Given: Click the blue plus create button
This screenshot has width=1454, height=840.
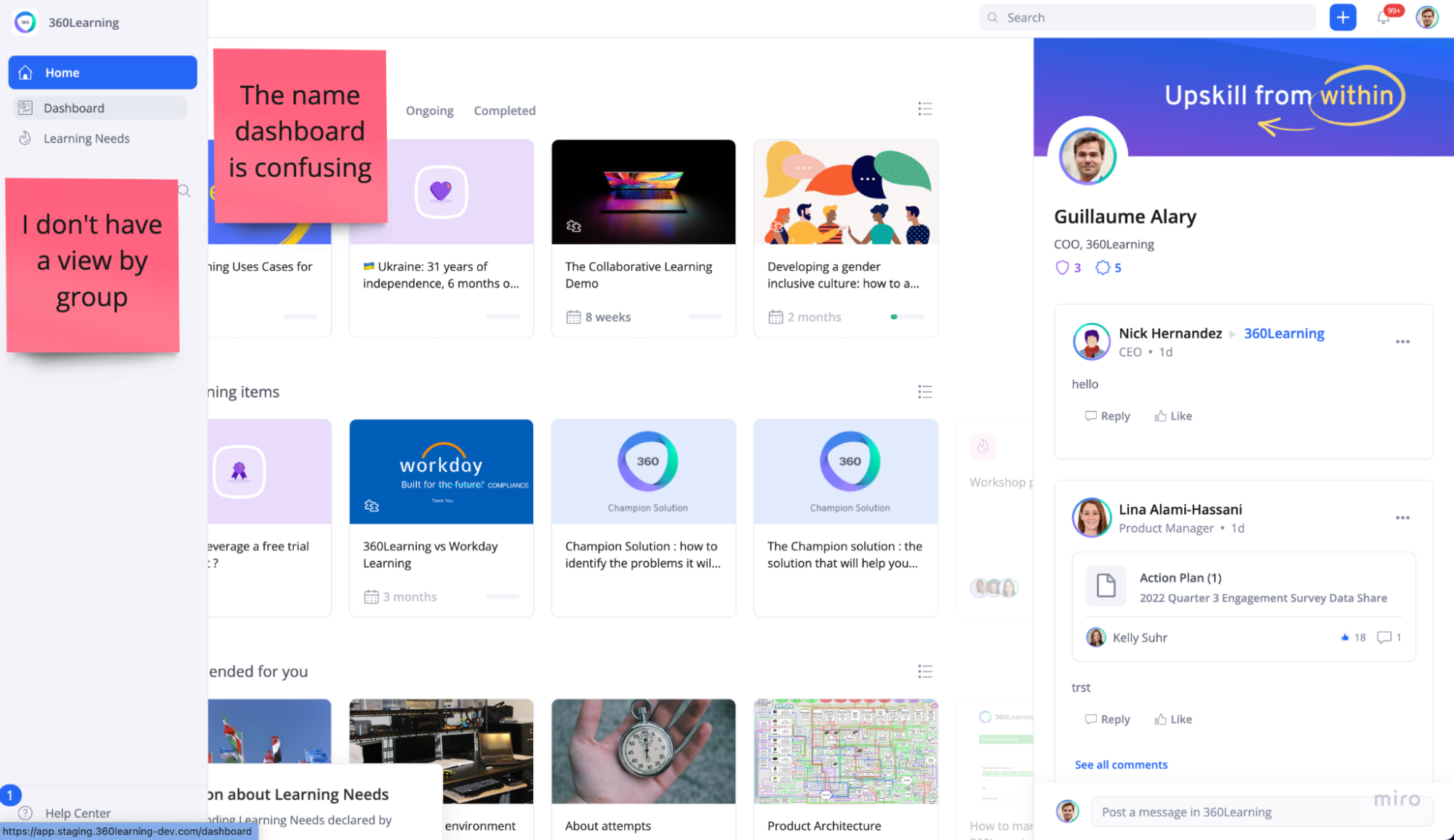Looking at the screenshot, I should coord(1342,17).
